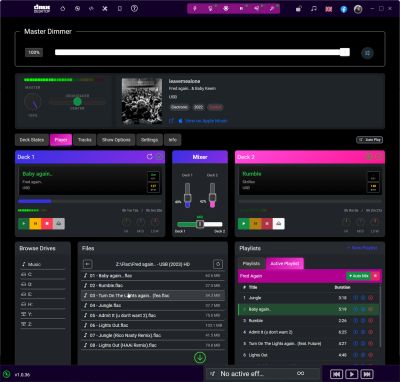
Task: Open drive Z: in Browse Drives
Action: click(x=42, y=324)
